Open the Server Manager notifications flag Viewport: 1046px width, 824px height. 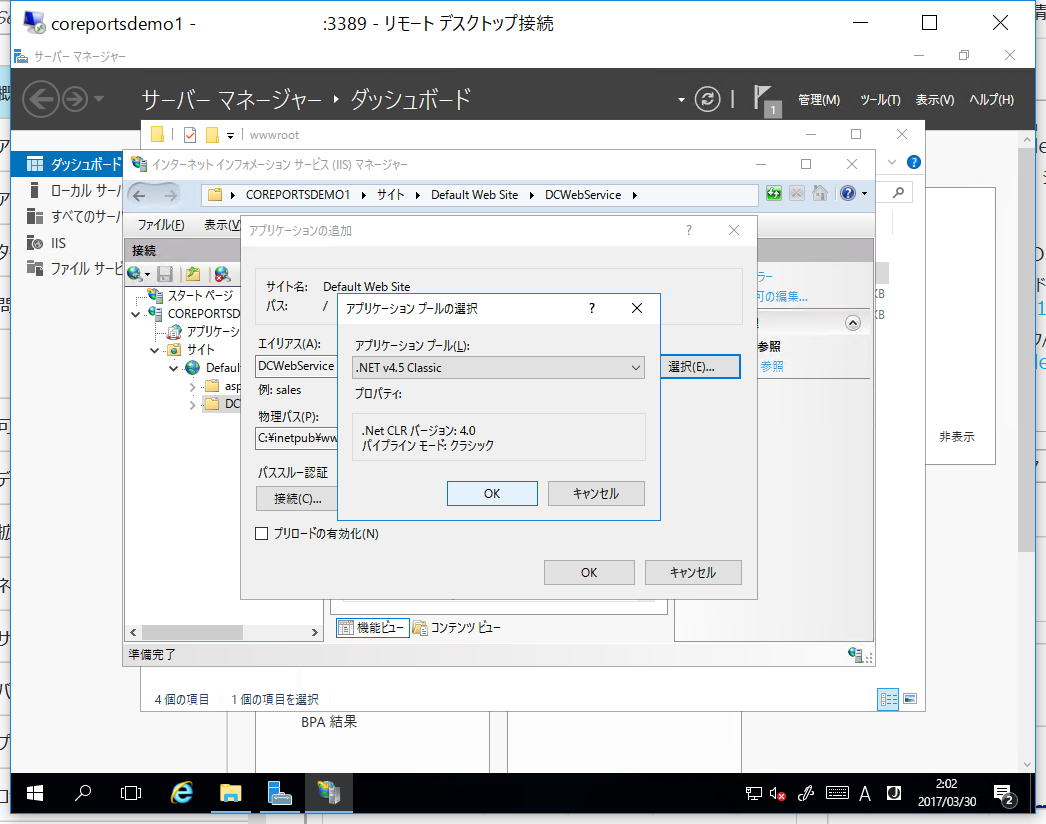pyautogui.click(x=764, y=100)
